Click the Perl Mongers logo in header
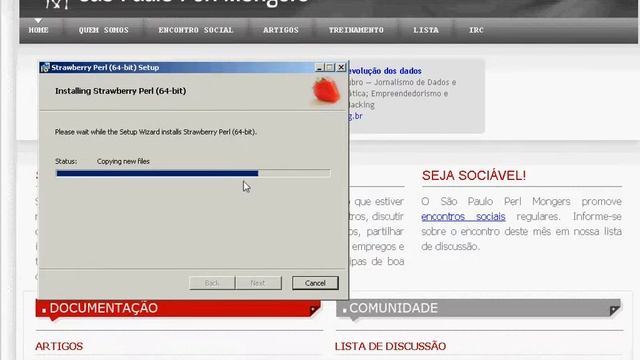This screenshot has height=360, width=640. tap(56, 4)
